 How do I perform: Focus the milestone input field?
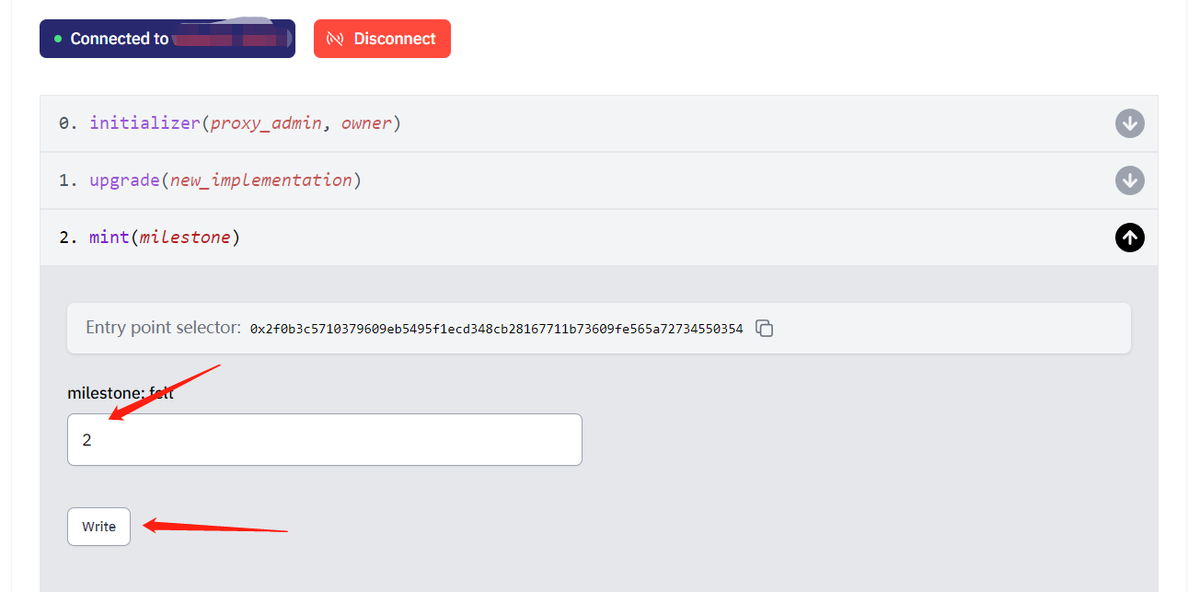pyautogui.click(x=324, y=439)
